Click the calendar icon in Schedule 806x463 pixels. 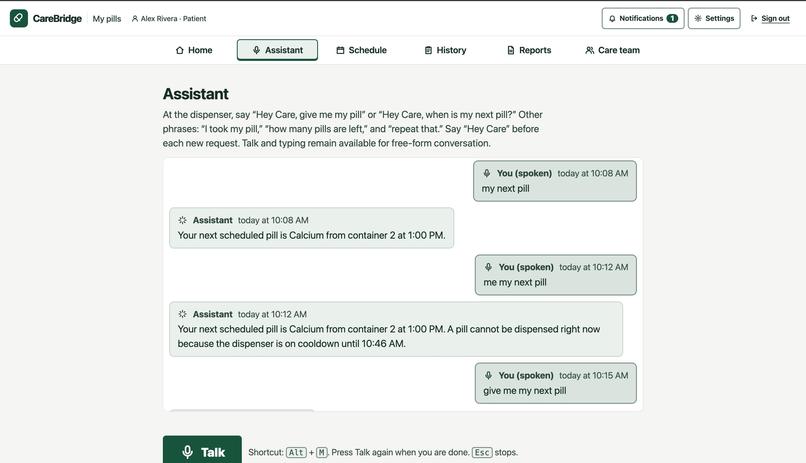click(x=340, y=50)
